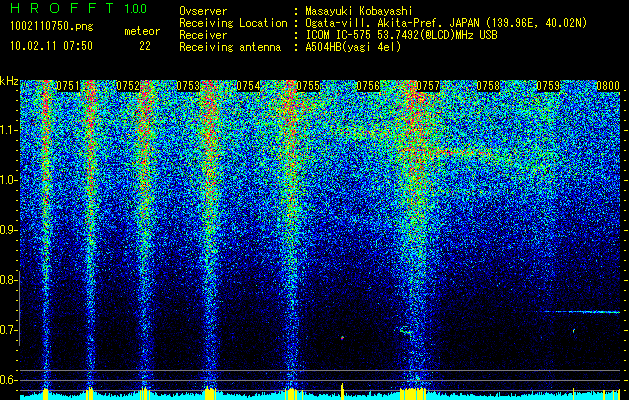Click the kHz axis unit label
Viewport: 629px width, 400px height.
coord(9,81)
